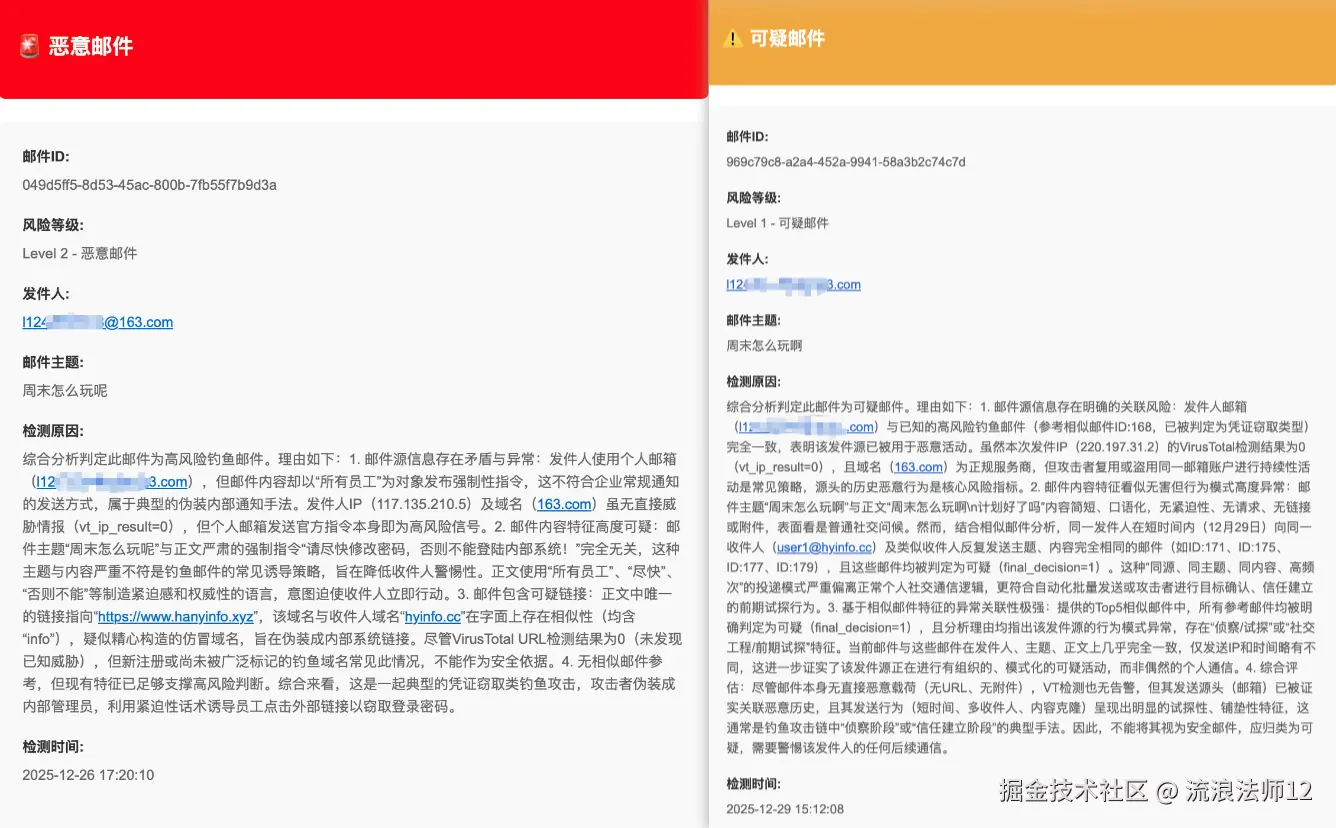Click the risk level Level 1 - 可疑邮件

778,223
